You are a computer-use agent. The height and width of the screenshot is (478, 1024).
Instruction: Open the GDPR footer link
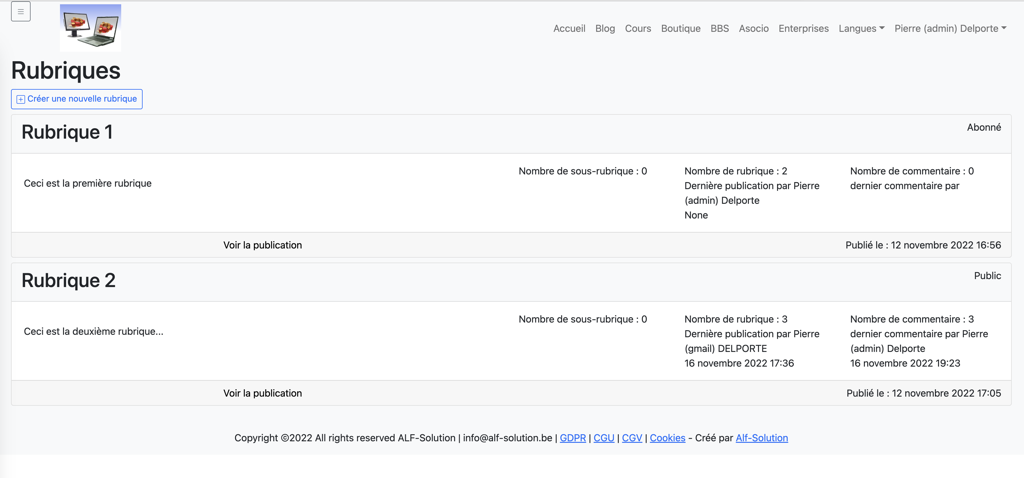(573, 438)
